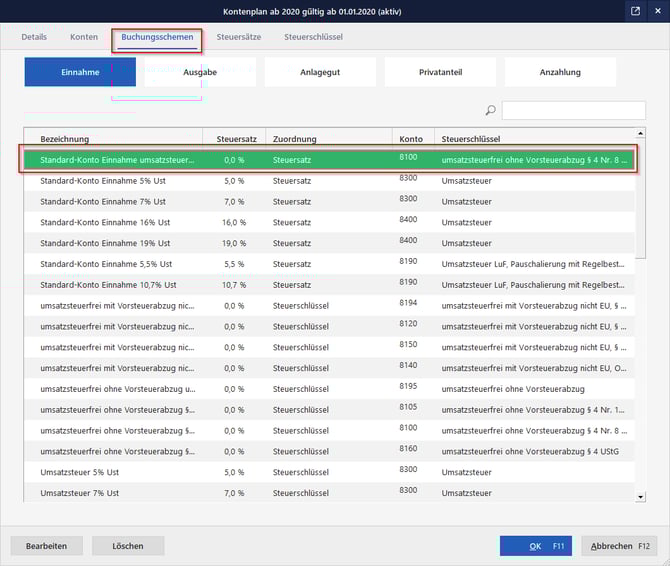Click the scroll down arrow of the table

point(640,497)
